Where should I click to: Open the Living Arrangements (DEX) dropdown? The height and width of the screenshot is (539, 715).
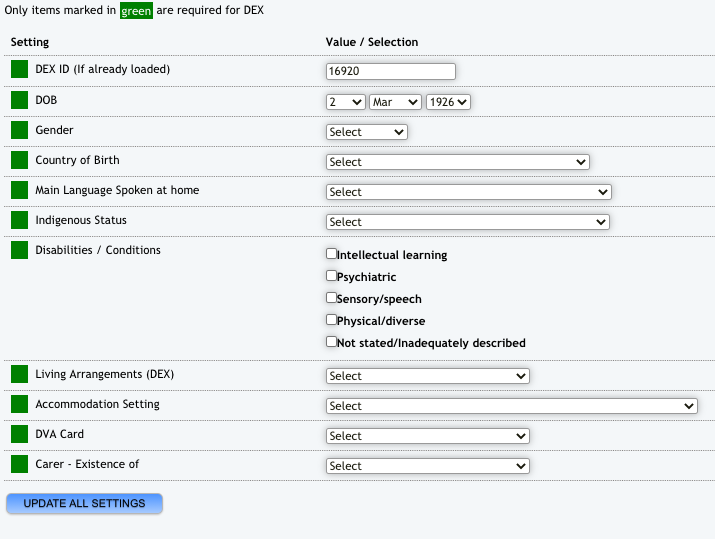pyautogui.click(x=427, y=376)
